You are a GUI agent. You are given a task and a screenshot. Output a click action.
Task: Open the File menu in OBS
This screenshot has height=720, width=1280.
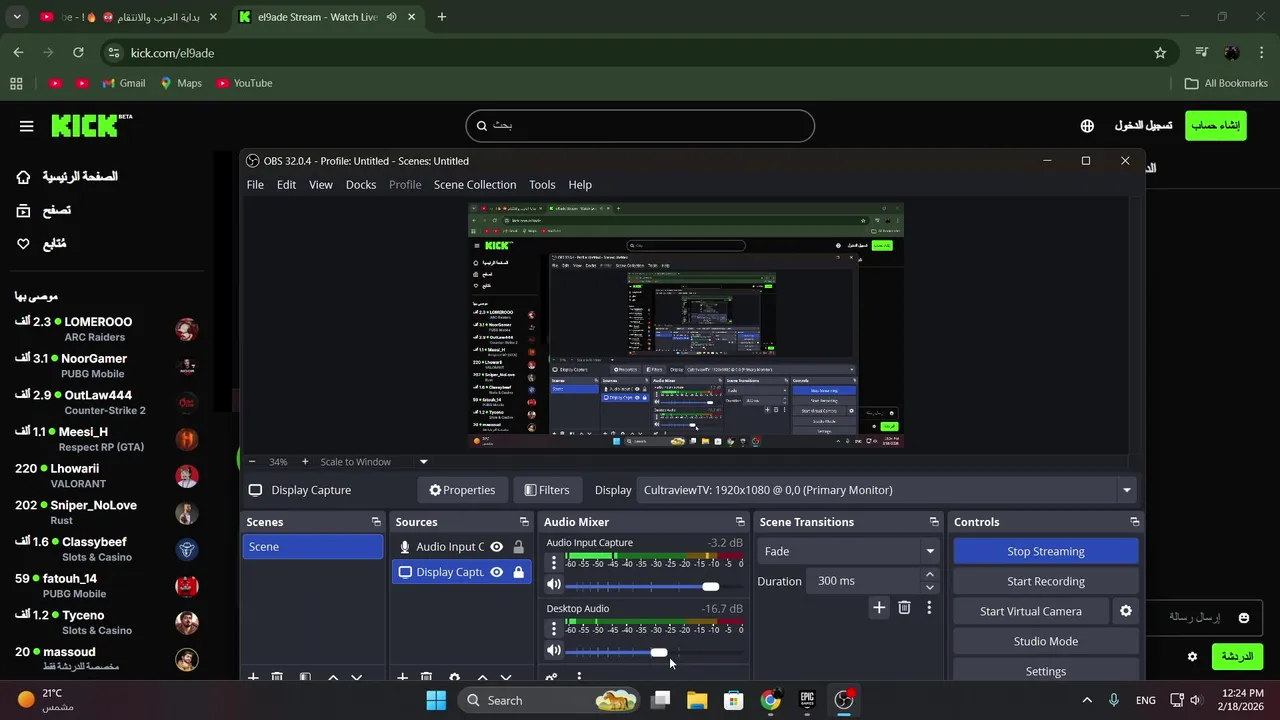coord(255,185)
